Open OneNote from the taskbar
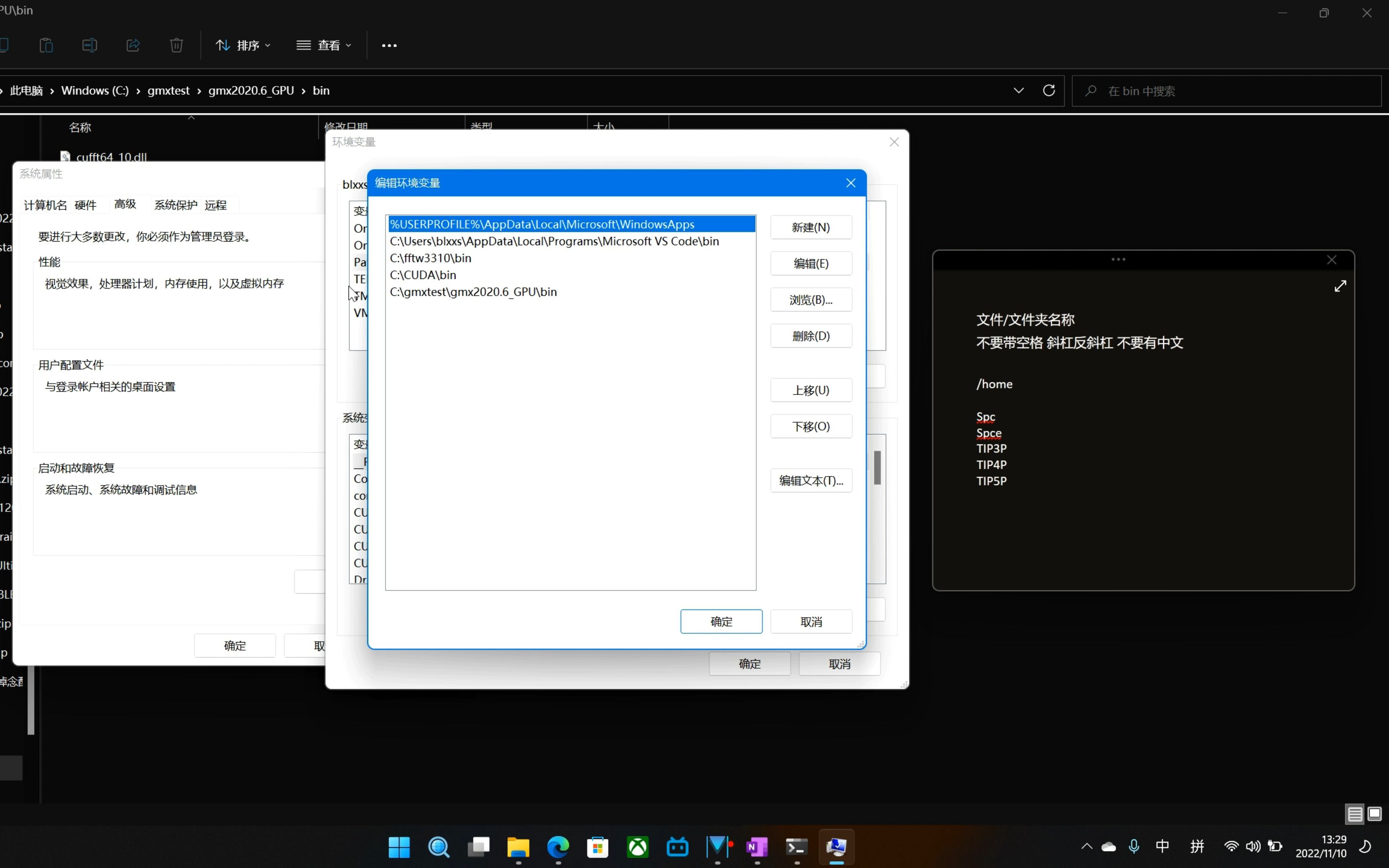 point(757,847)
